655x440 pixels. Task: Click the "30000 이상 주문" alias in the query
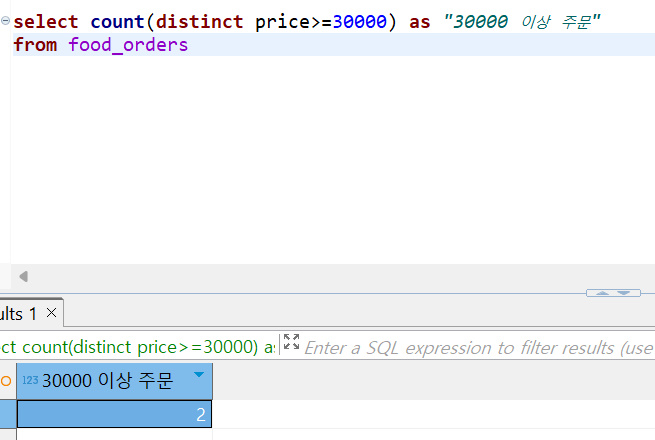pos(522,21)
